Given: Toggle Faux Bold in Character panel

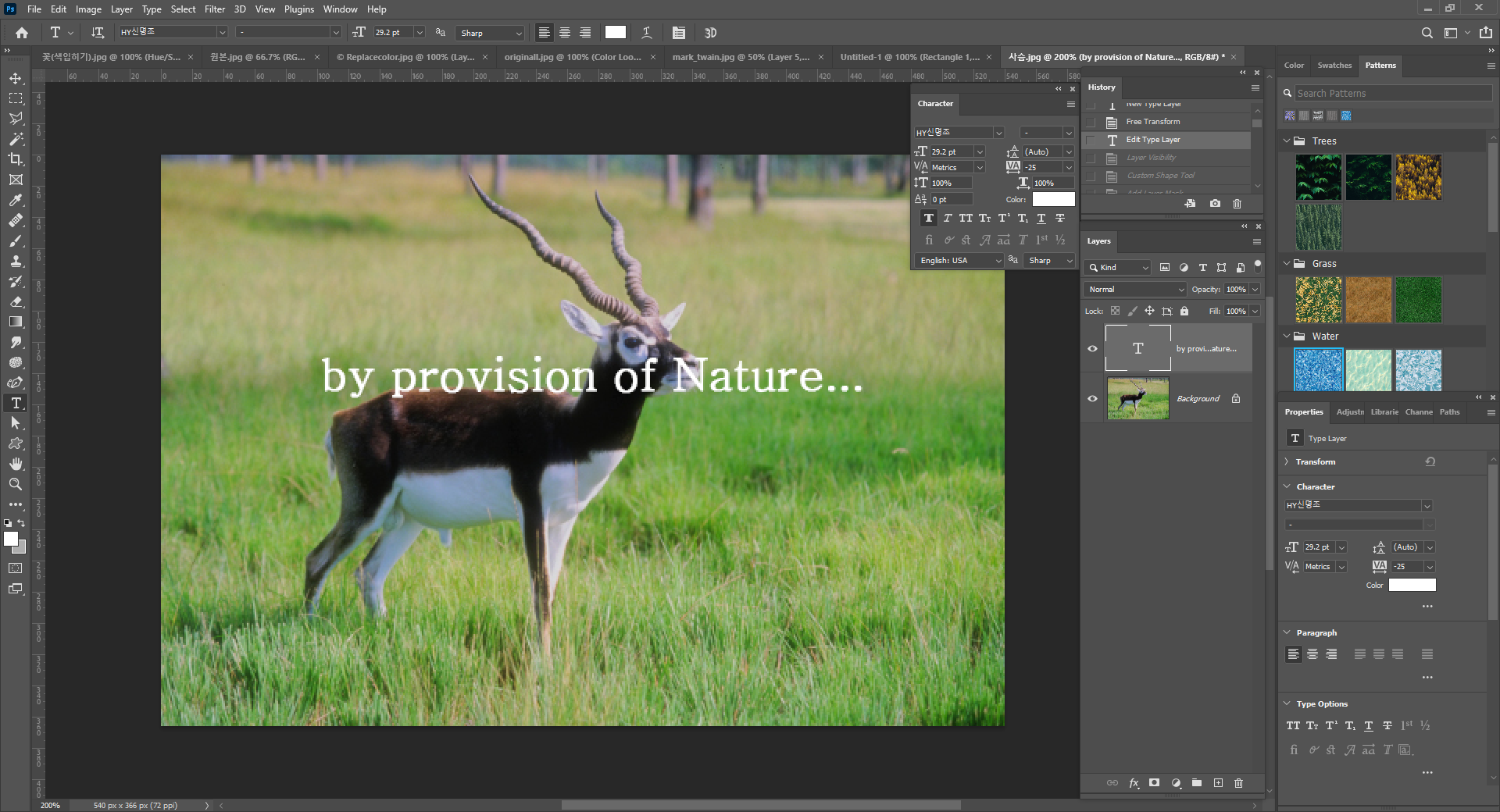Looking at the screenshot, I should coord(928,219).
